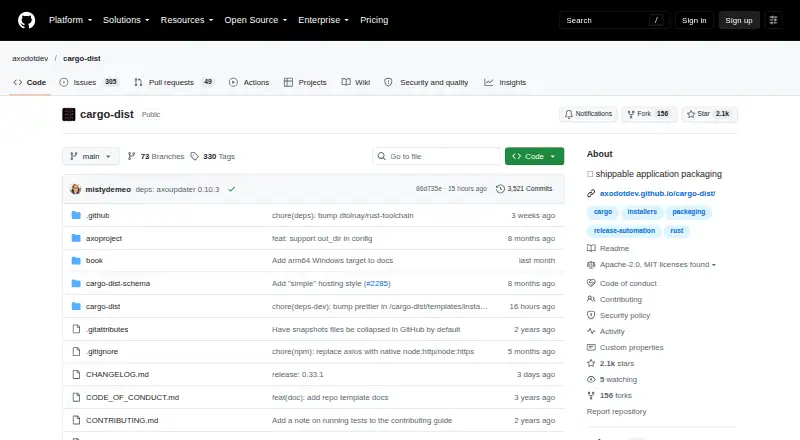Open the #2285 pull request link

click(377, 283)
